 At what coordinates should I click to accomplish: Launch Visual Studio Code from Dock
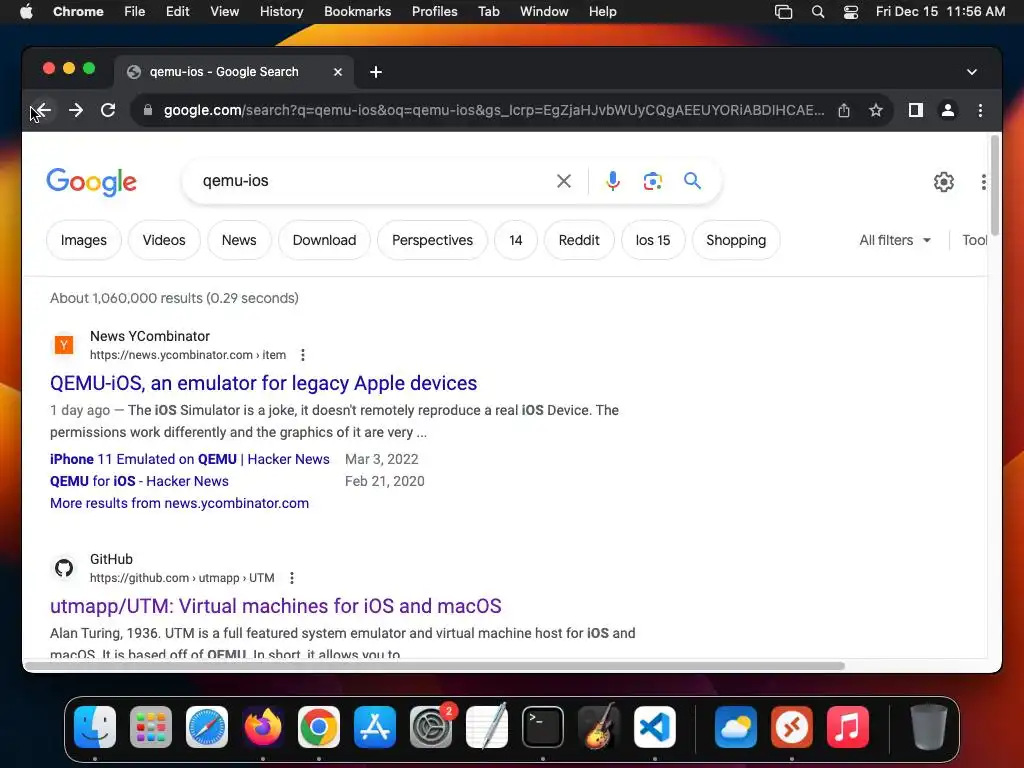[x=654, y=727]
